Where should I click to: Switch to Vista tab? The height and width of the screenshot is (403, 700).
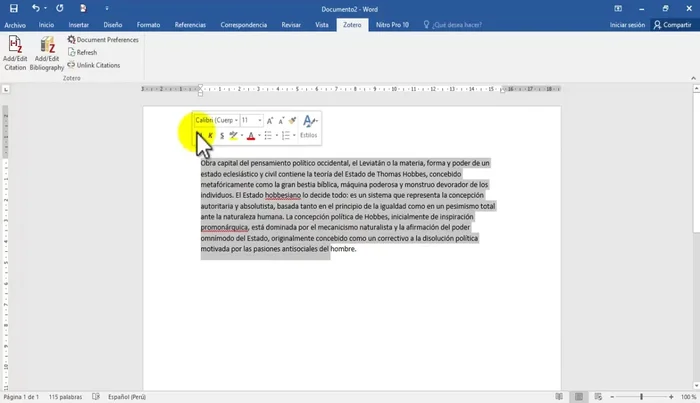coord(321,25)
